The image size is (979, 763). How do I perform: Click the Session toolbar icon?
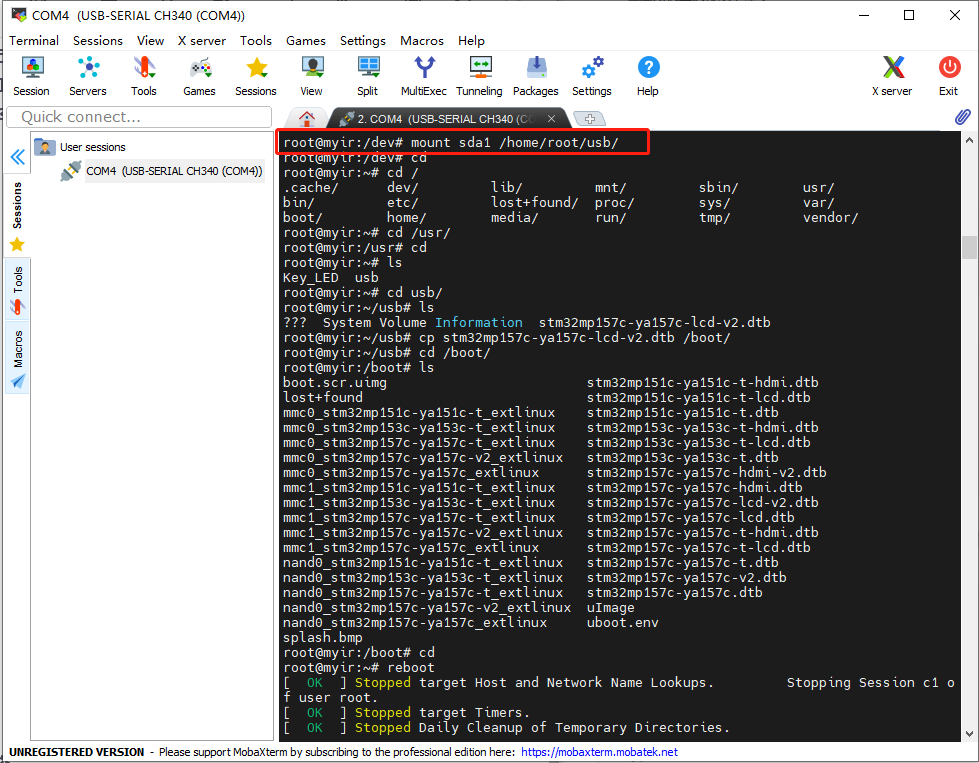(31, 76)
